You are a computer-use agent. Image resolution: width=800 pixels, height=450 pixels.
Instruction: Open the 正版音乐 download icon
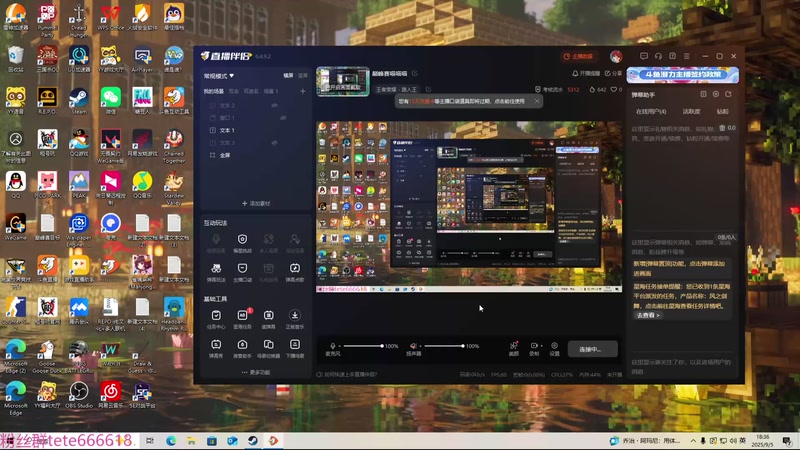coord(295,315)
